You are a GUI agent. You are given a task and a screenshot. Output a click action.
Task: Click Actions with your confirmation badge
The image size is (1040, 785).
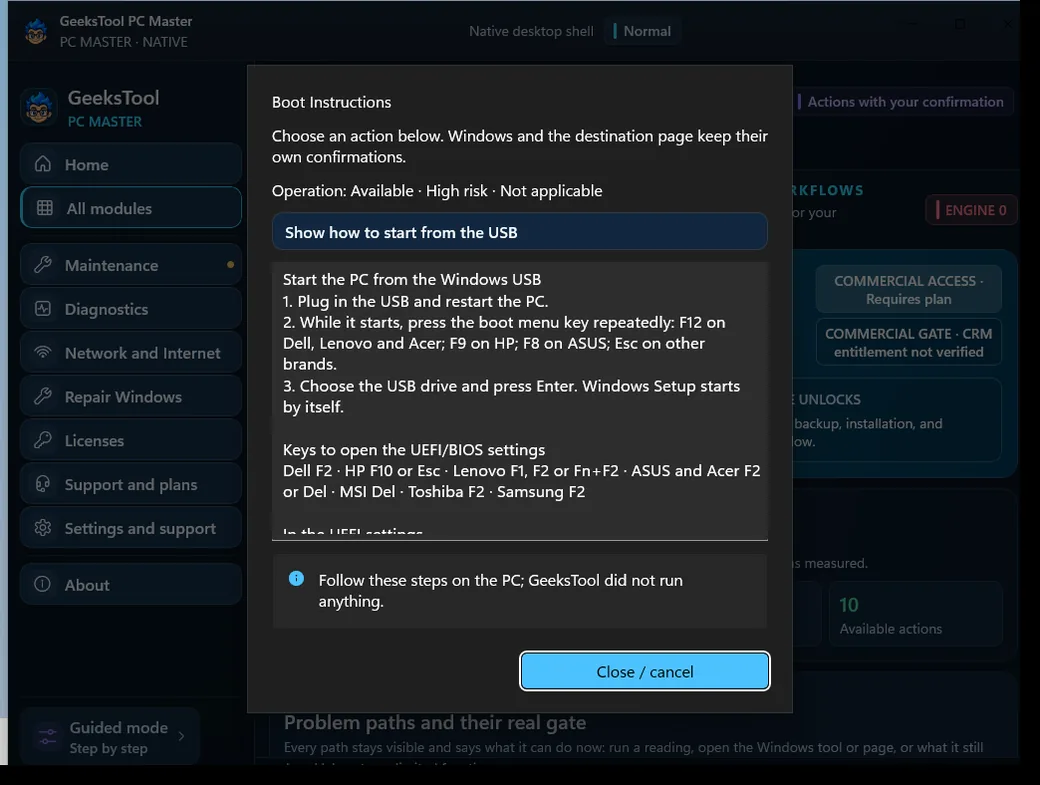(x=901, y=101)
